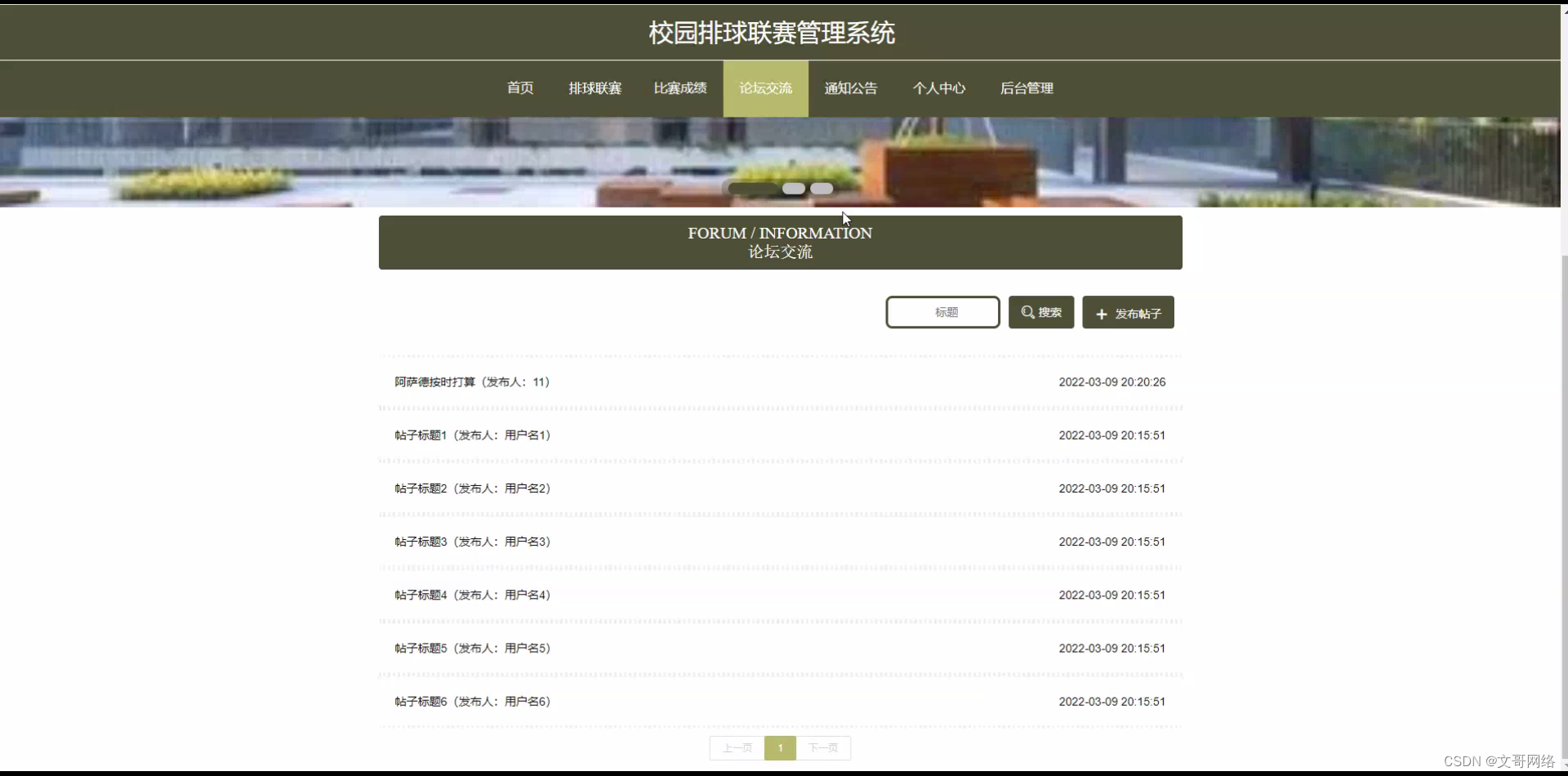Image resolution: width=1568 pixels, height=776 pixels.
Task: Open the 排球联赛 section
Action: click(595, 88)
